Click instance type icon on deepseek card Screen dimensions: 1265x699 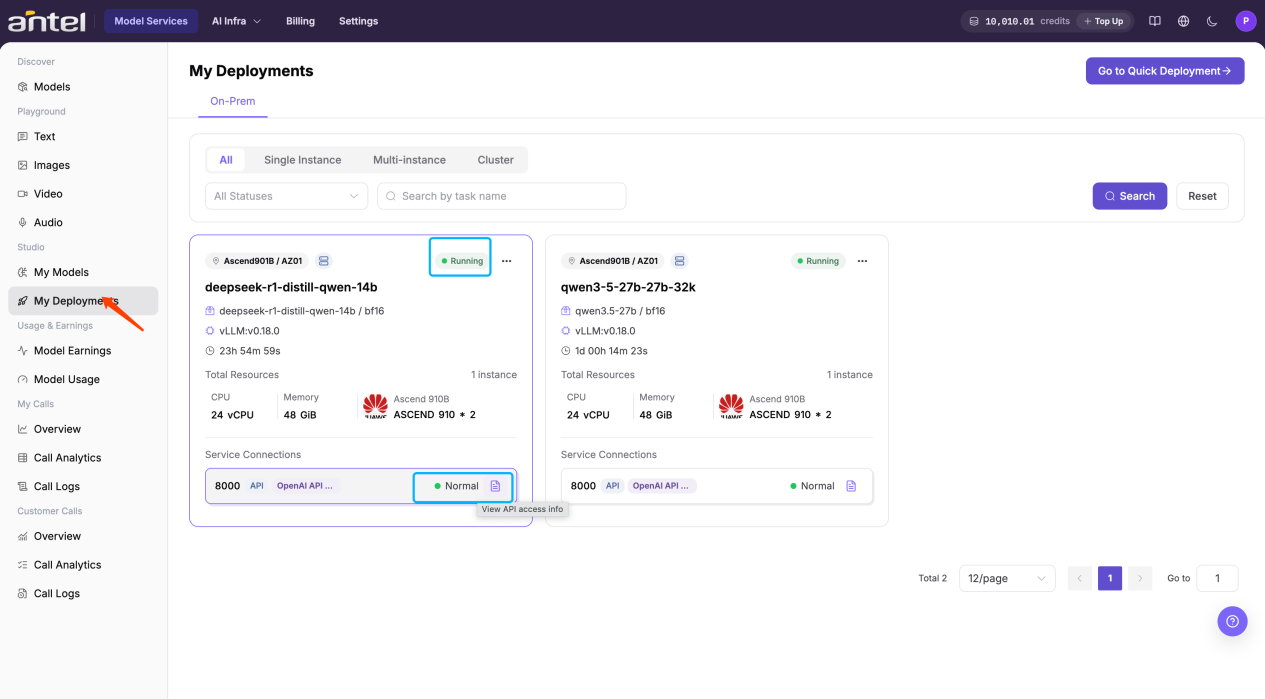coord(324,261)
